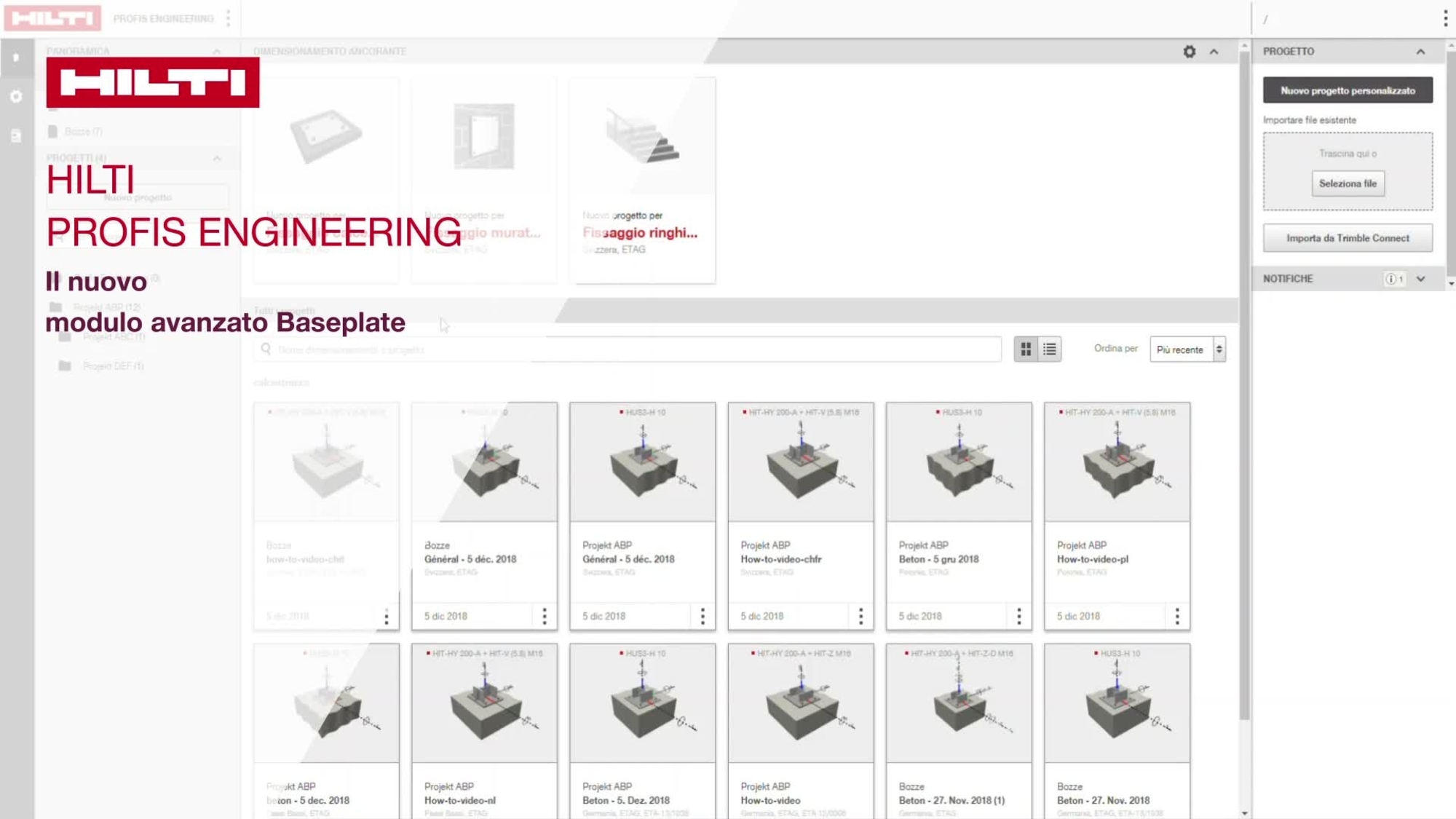Open the top-right three-dot menu
Viewport: 1456px width, 819px height.
pyautogui.click(x=1445, y=19)
